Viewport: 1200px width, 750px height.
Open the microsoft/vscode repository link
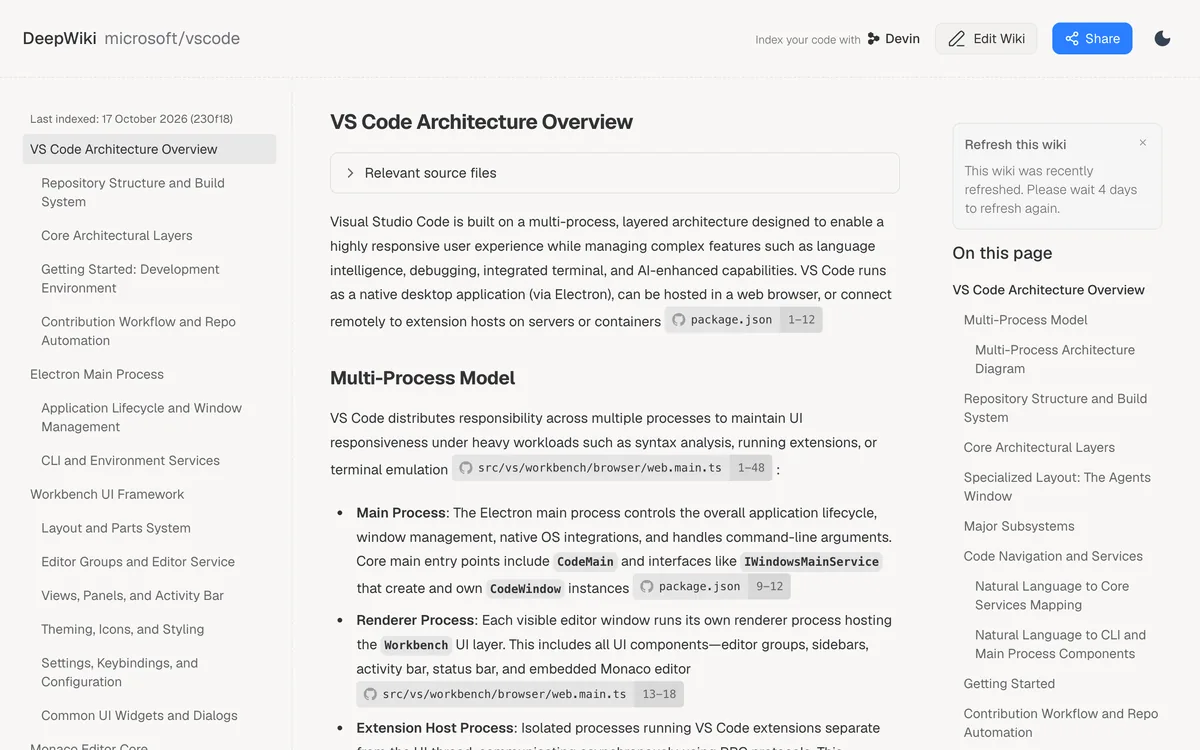click(172, 39)
